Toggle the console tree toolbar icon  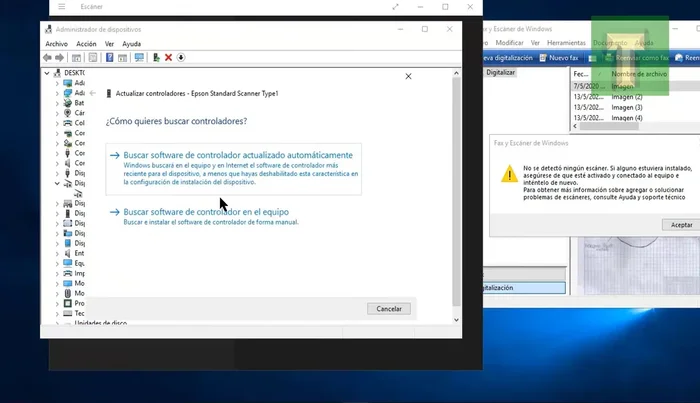pos(76,58)
